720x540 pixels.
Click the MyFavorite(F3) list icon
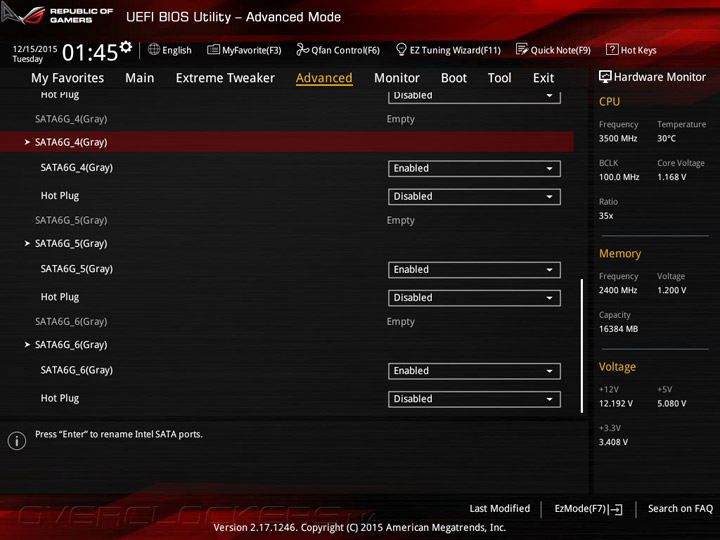pyautogui.click(x=213, y=50)
